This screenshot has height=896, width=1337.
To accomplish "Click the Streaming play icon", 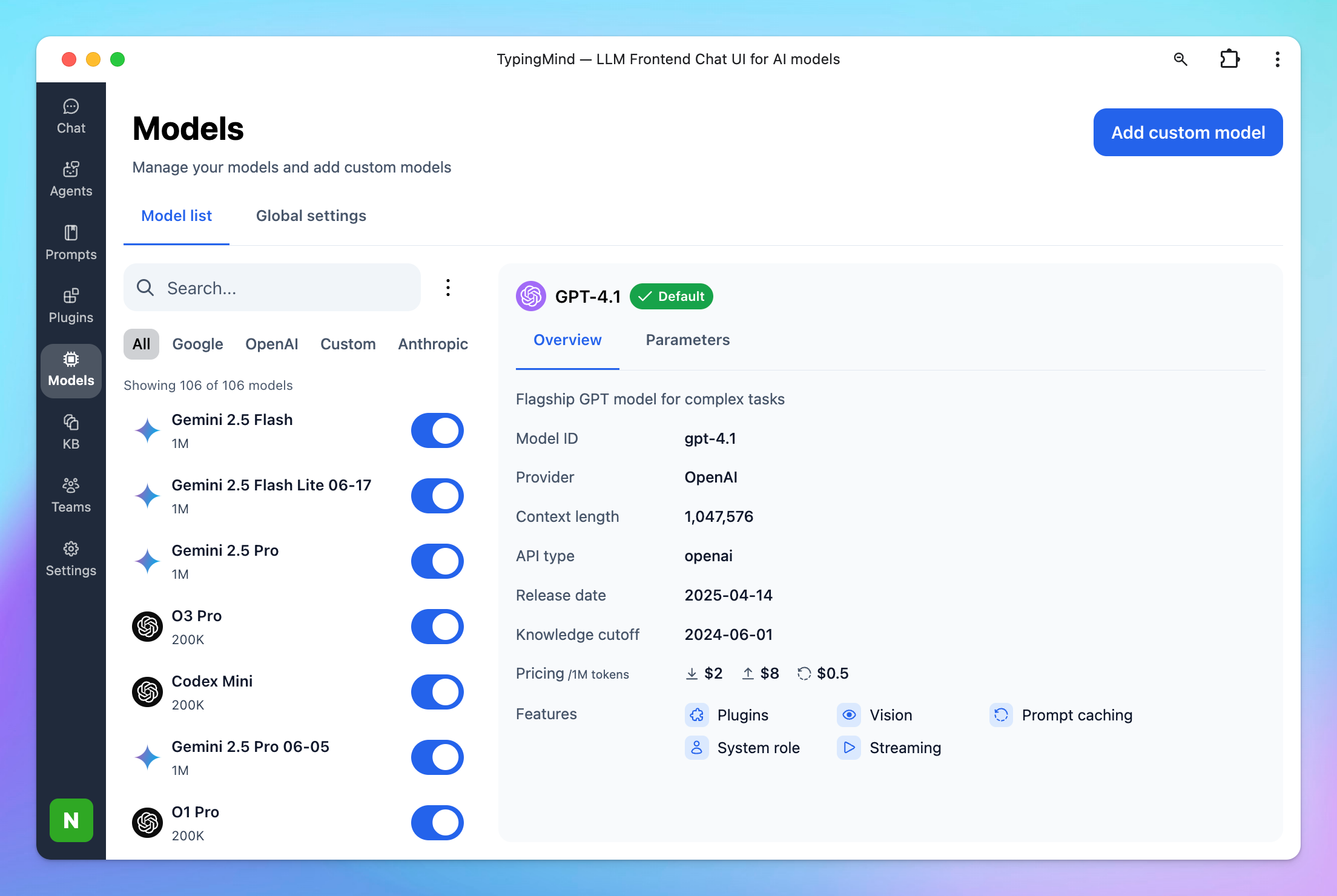I will click(849, 748).
